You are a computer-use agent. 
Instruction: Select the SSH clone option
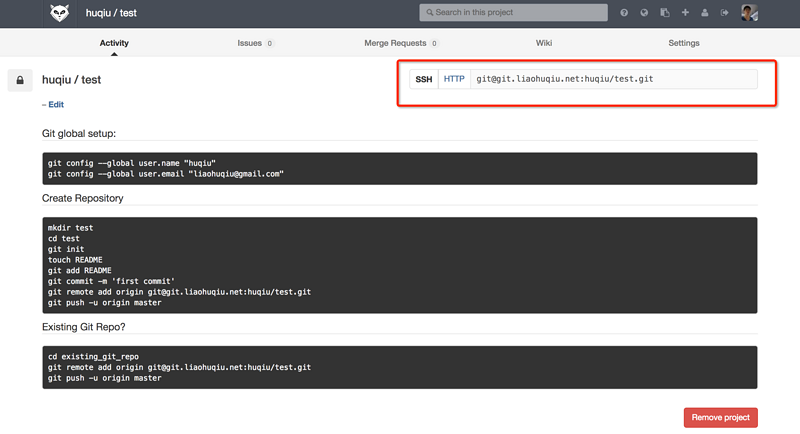click(x=424, y=79)
